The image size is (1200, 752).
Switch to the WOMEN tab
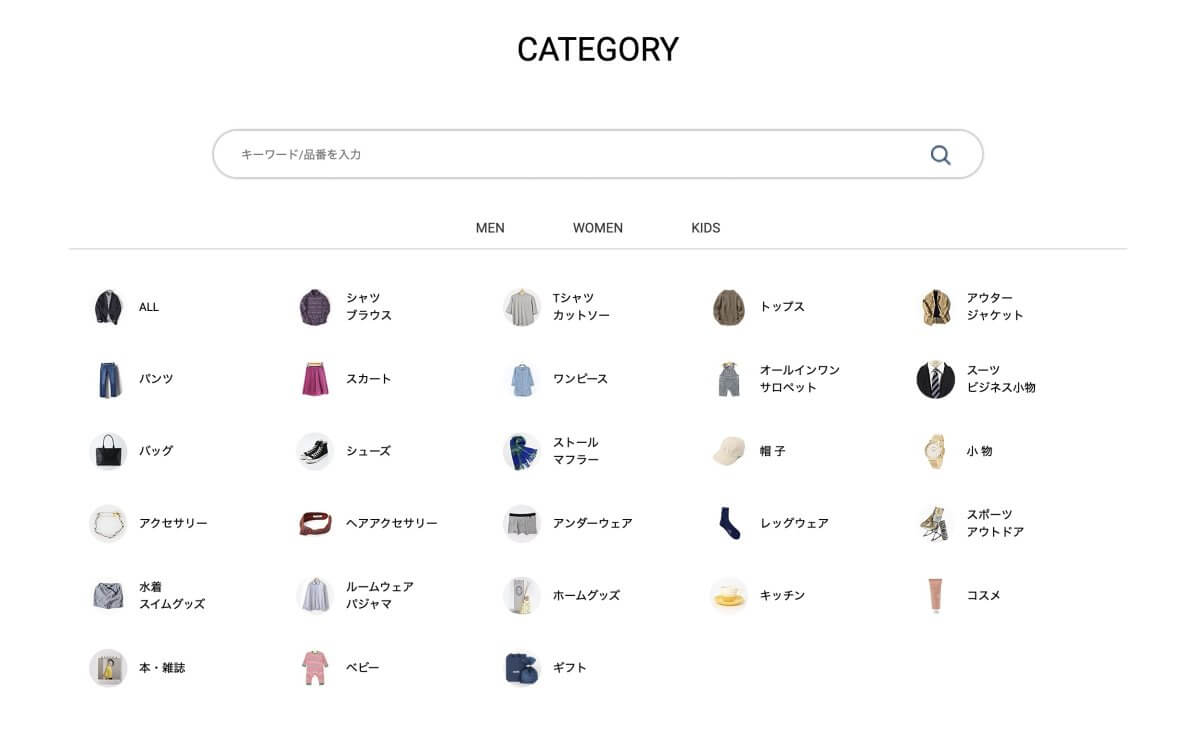598,228
